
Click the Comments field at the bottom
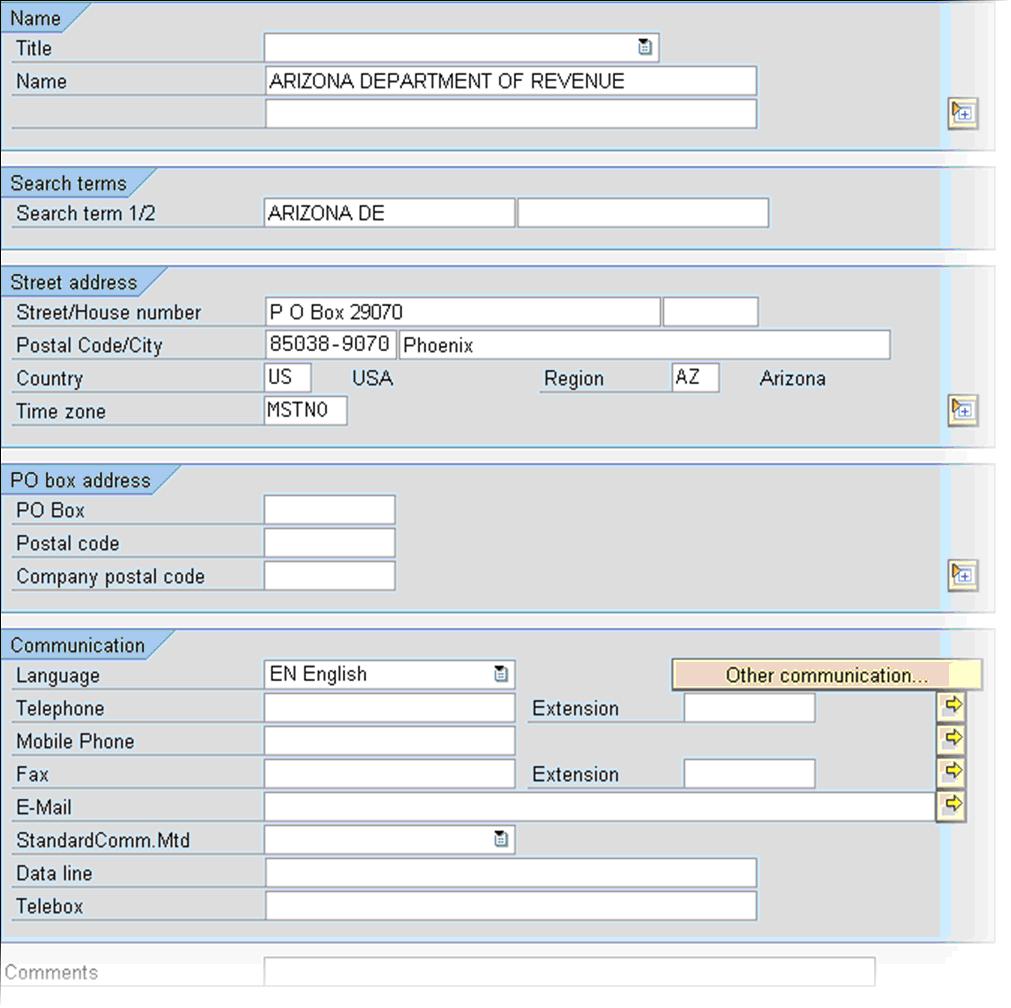point(570,970)
